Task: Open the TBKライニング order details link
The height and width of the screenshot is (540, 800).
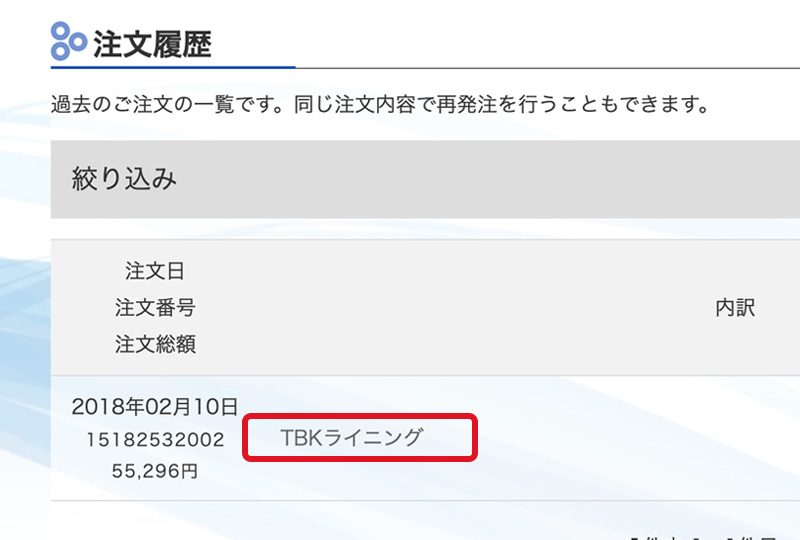Action: coord(352,437)
